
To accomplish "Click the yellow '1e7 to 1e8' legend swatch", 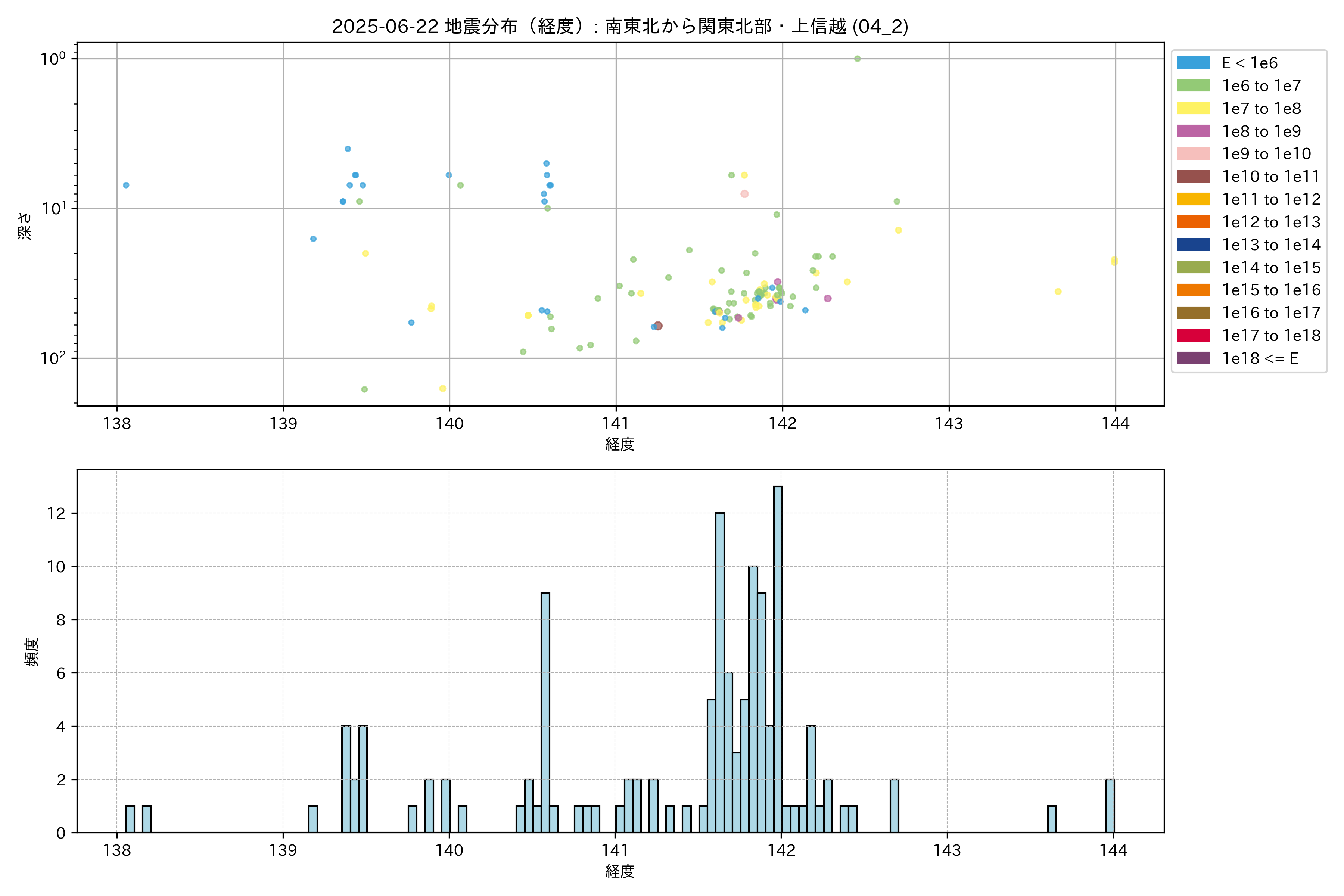I will tap(1193, 109).
